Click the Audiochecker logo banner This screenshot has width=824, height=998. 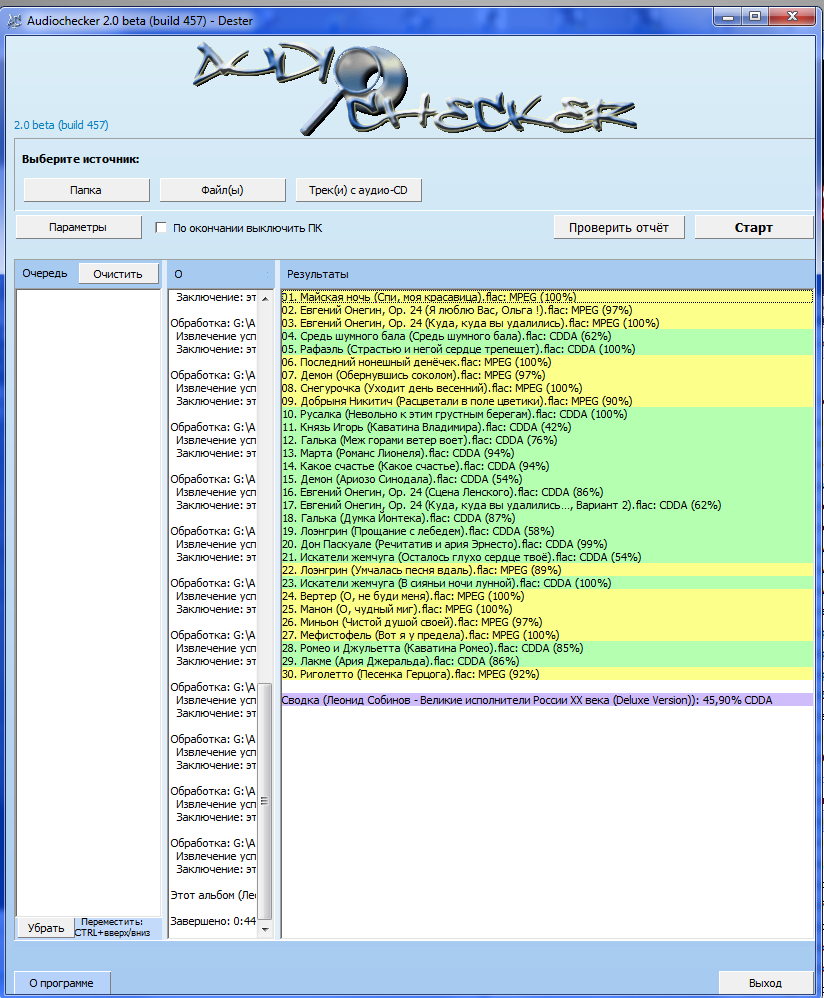pyautogui.click(x=412, y=90)
